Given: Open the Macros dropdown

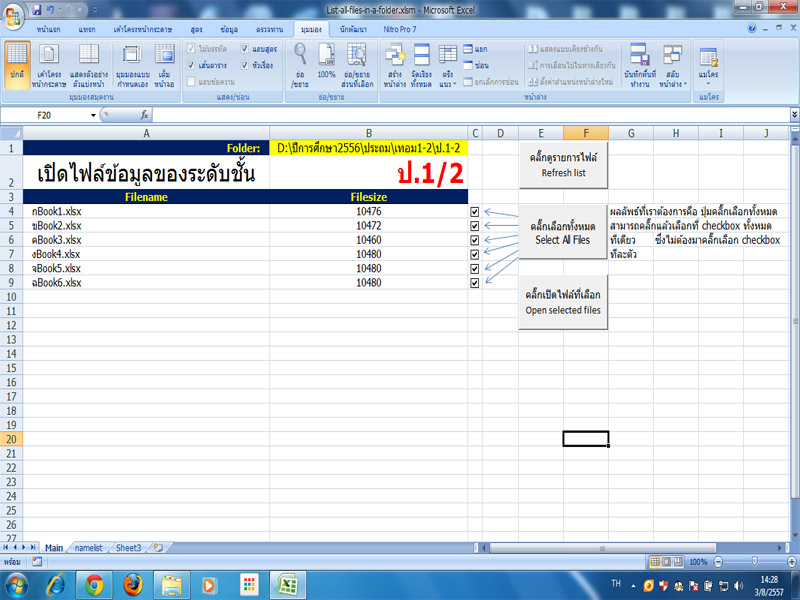Looking at the screenshot, I should pyautogui.click(x=706, y=68).
